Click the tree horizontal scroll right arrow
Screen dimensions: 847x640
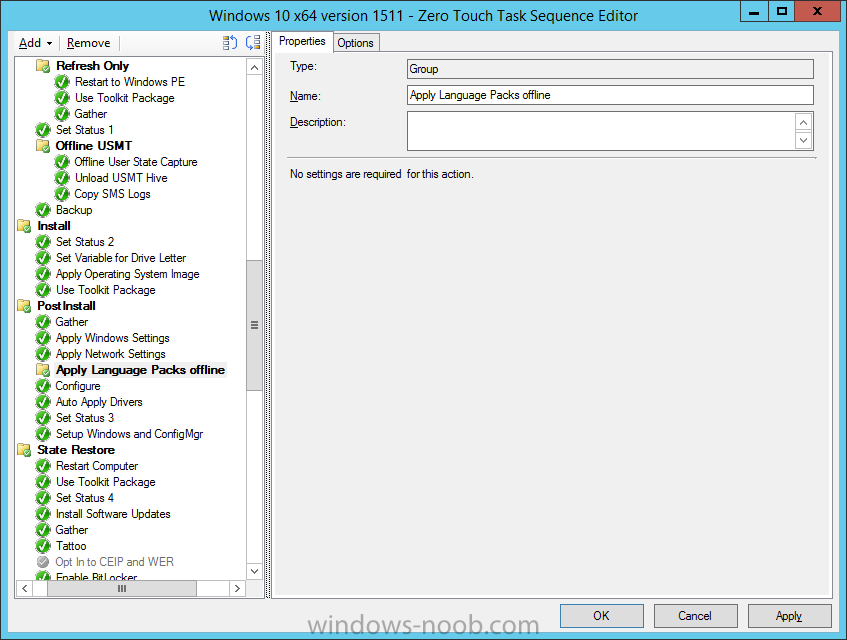(x=237, y=588)
